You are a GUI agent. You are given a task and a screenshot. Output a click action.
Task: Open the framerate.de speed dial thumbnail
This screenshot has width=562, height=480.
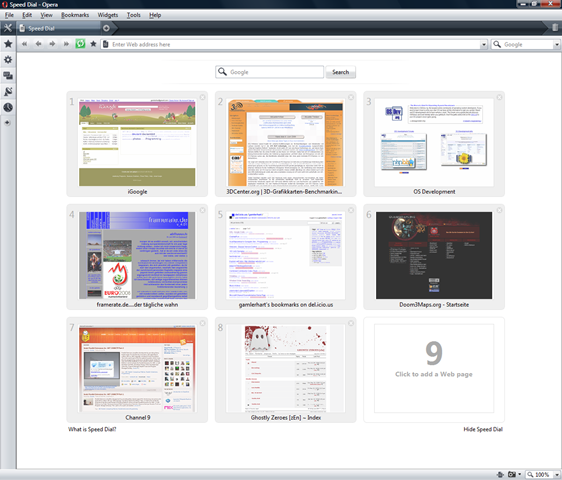click(137, 255)
